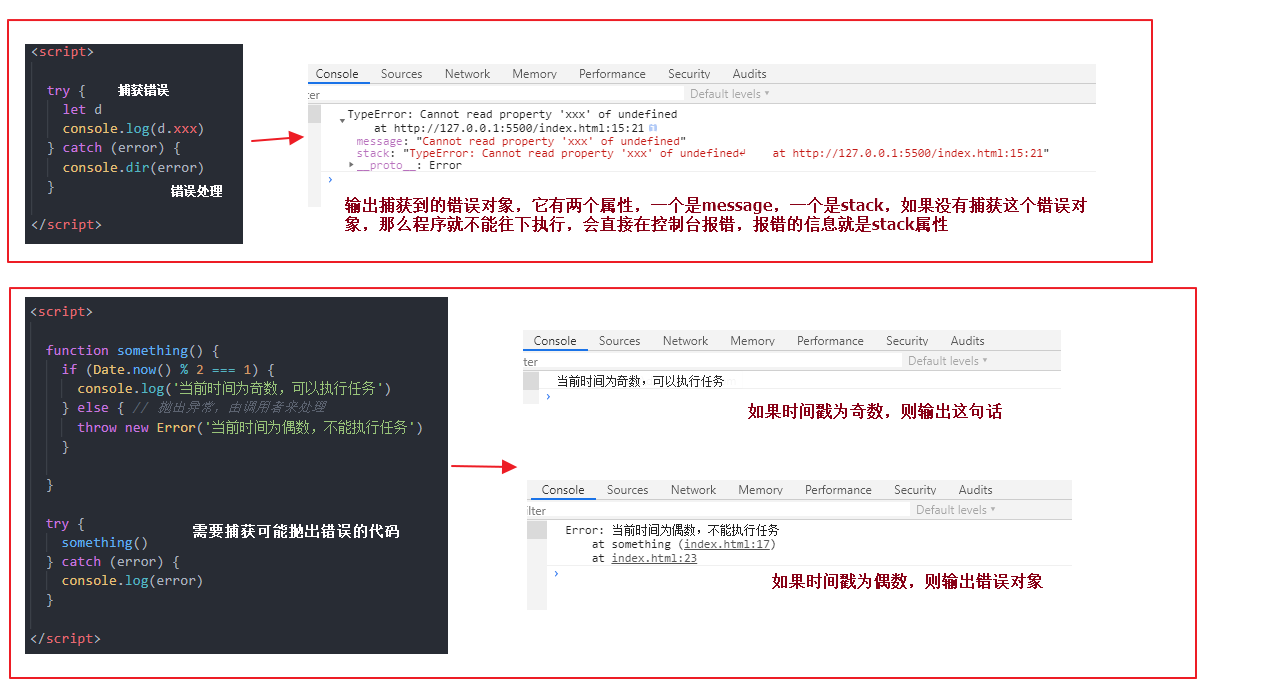Click the 'console.log(error)' code line
The height and width of the screenshot is (694, 1278).
(132, 581)
